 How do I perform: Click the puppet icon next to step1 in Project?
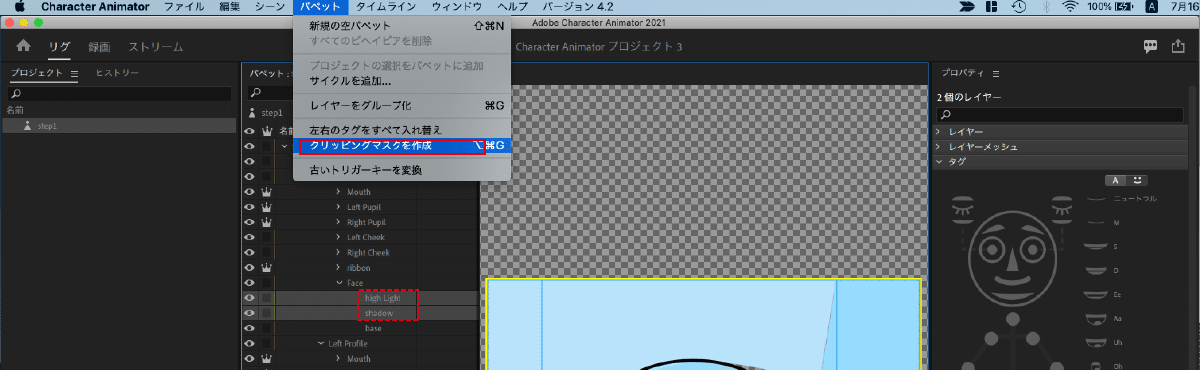[28, 127]
